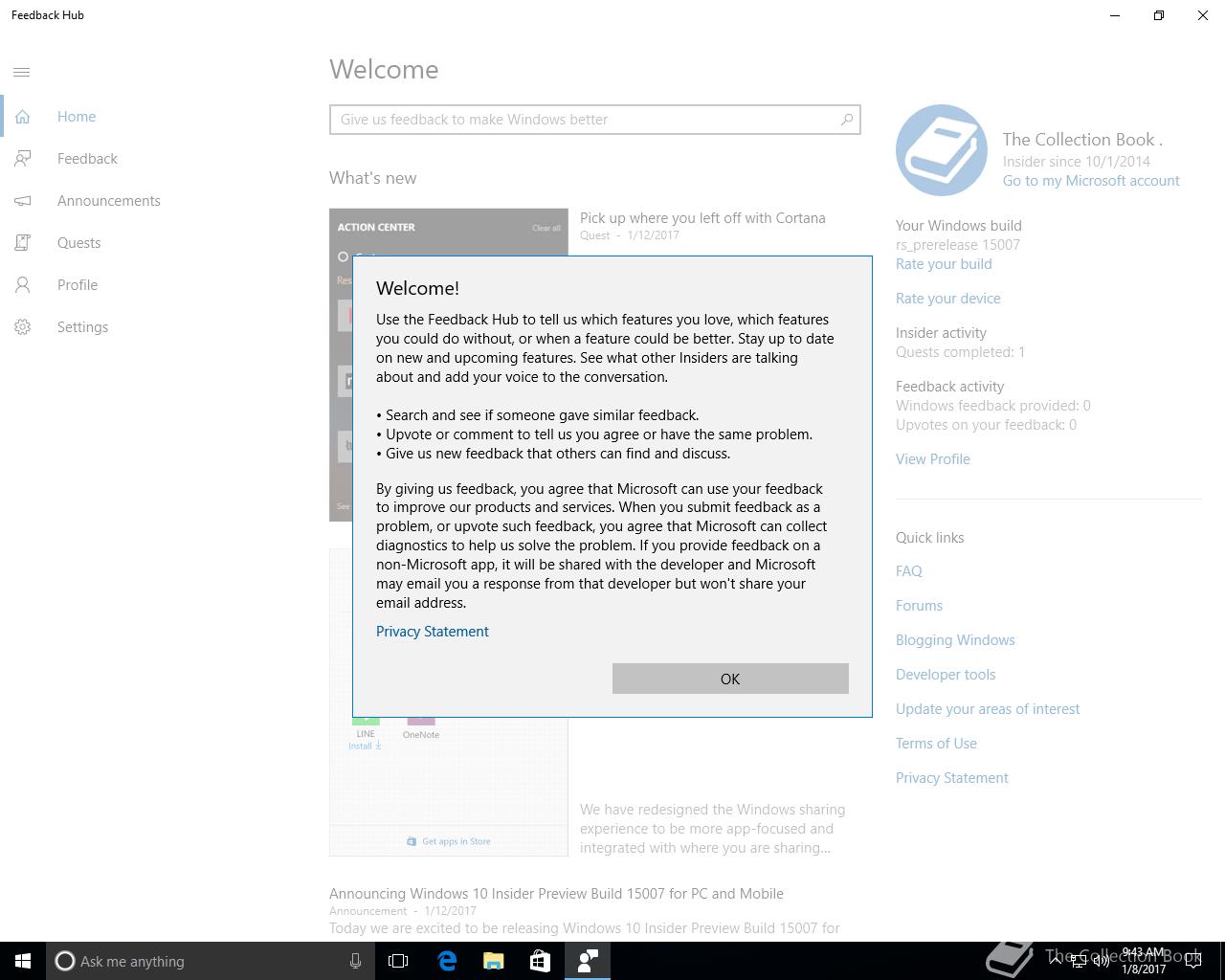
Task: Open Task View in taskbar
Action: tap(398, 961)
